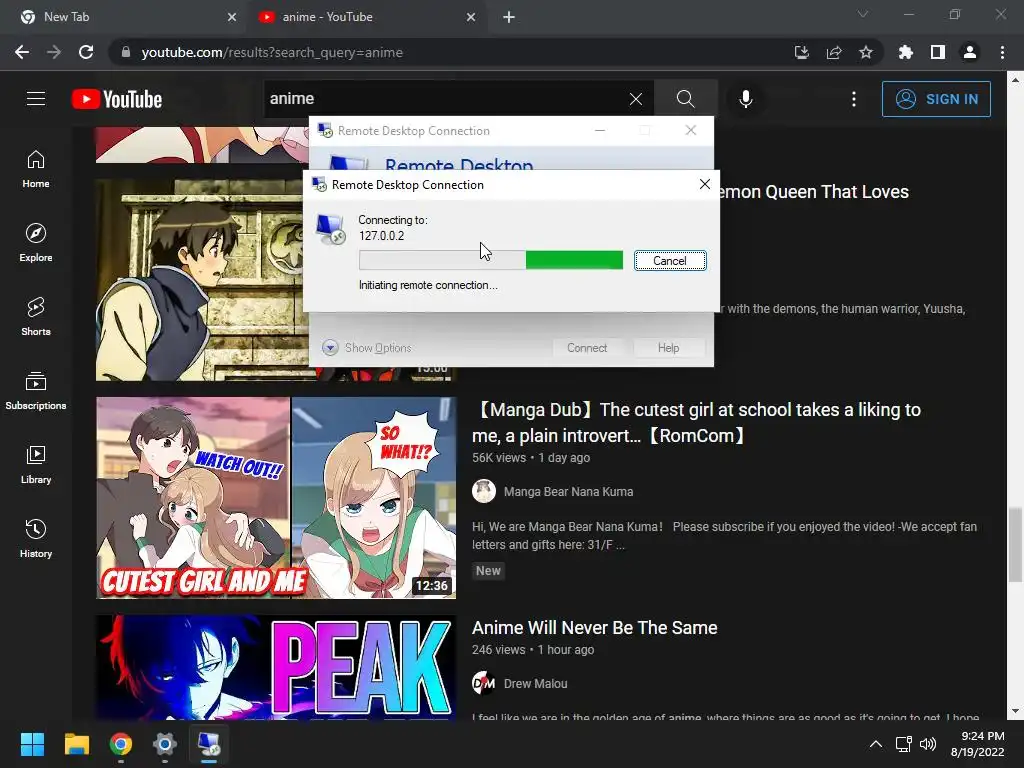Click the YouTube search magnifier button
Screen dimensions: 1024x768
click(685, 99)
